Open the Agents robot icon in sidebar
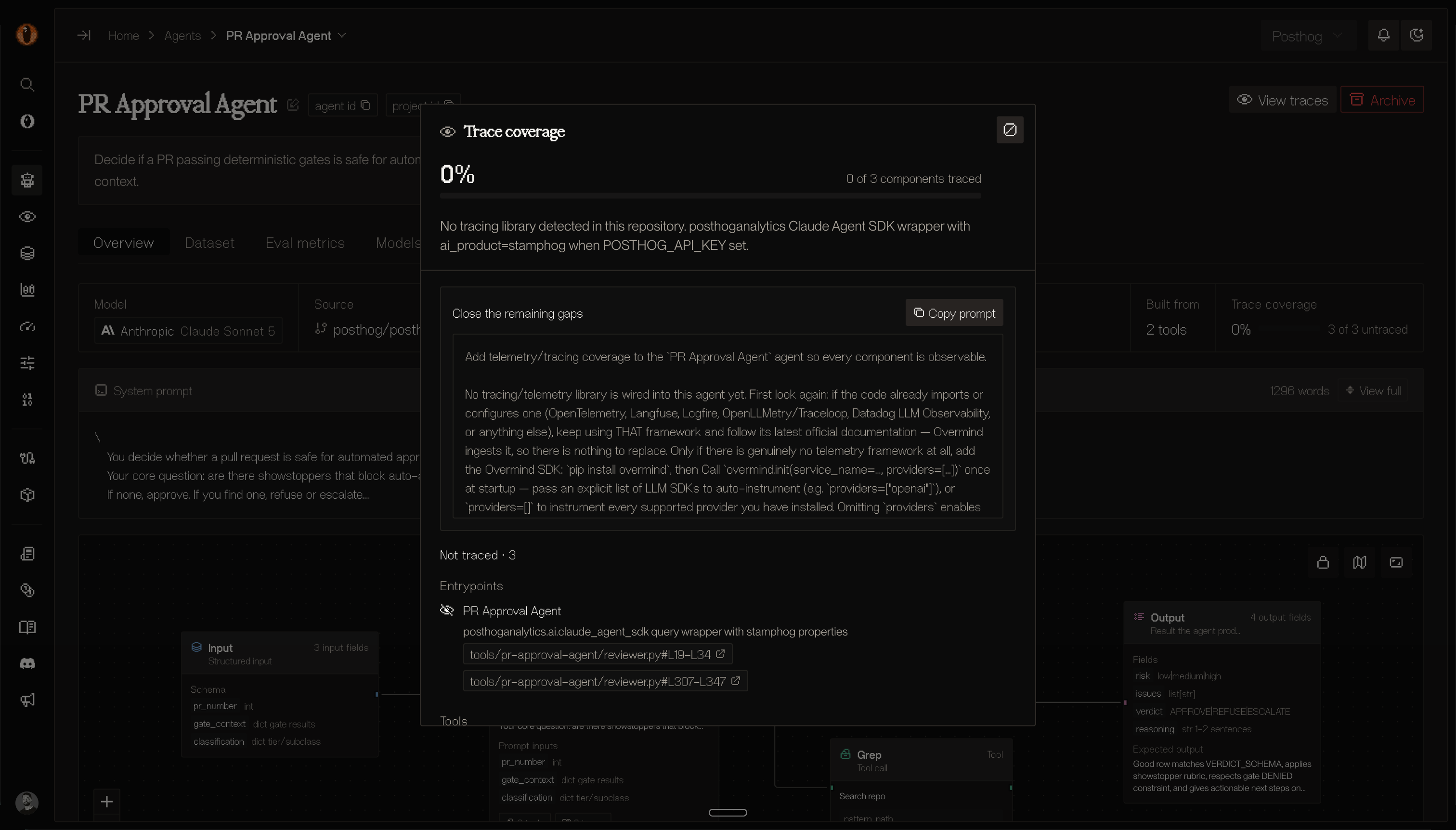1456x830 pixels. [x=27, y=180]
